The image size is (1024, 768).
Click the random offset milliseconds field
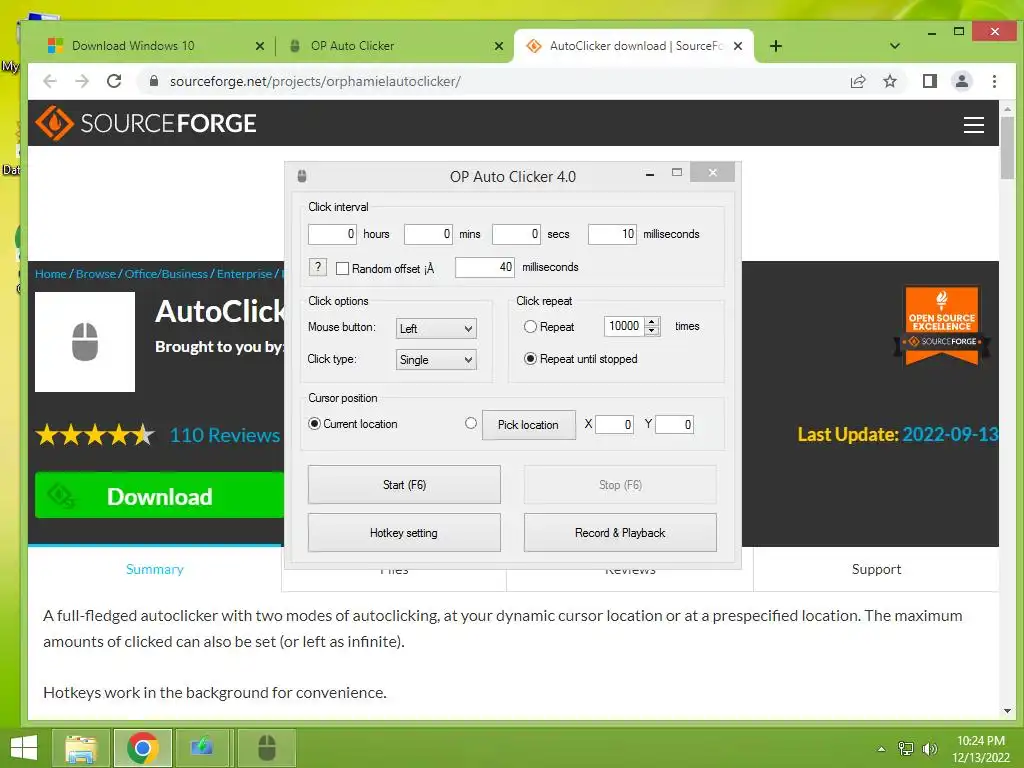tap(485, 267)
